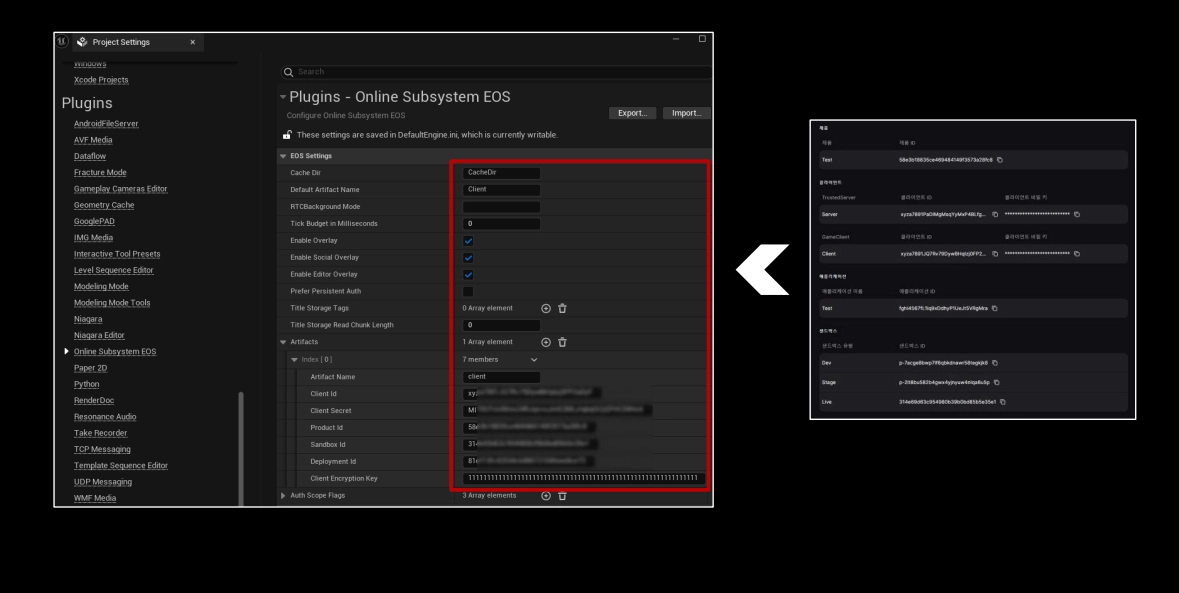The width and height of the screenshot is (1179, 593).
Task: Open the 7 members dropdown chevron
Action: [x=534, y=360]
